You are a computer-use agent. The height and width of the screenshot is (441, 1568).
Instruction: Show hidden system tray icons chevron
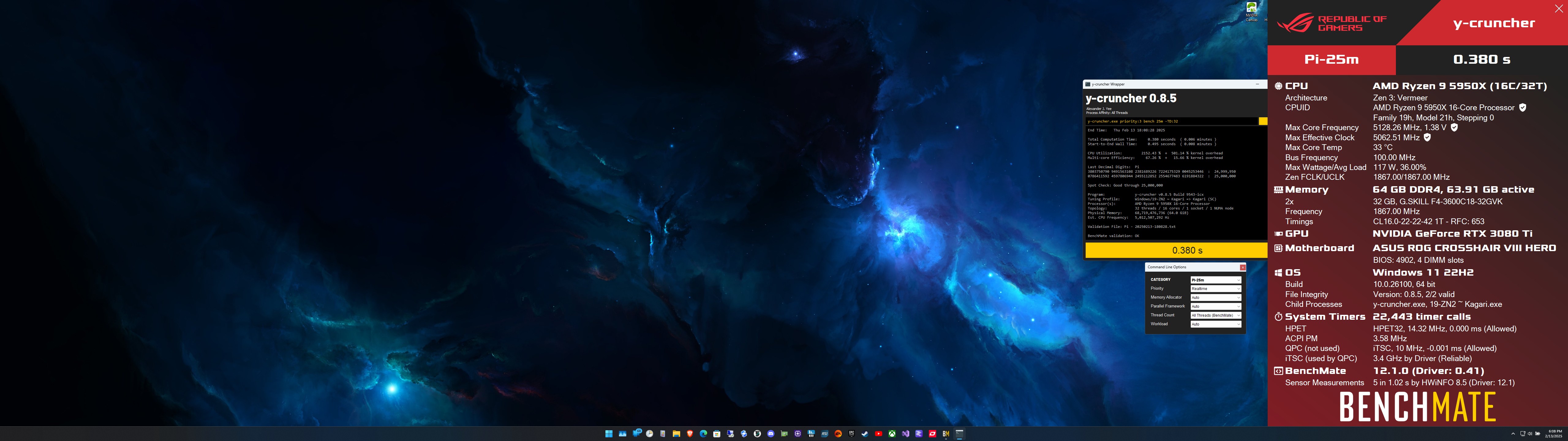[x=1513, y=434]
